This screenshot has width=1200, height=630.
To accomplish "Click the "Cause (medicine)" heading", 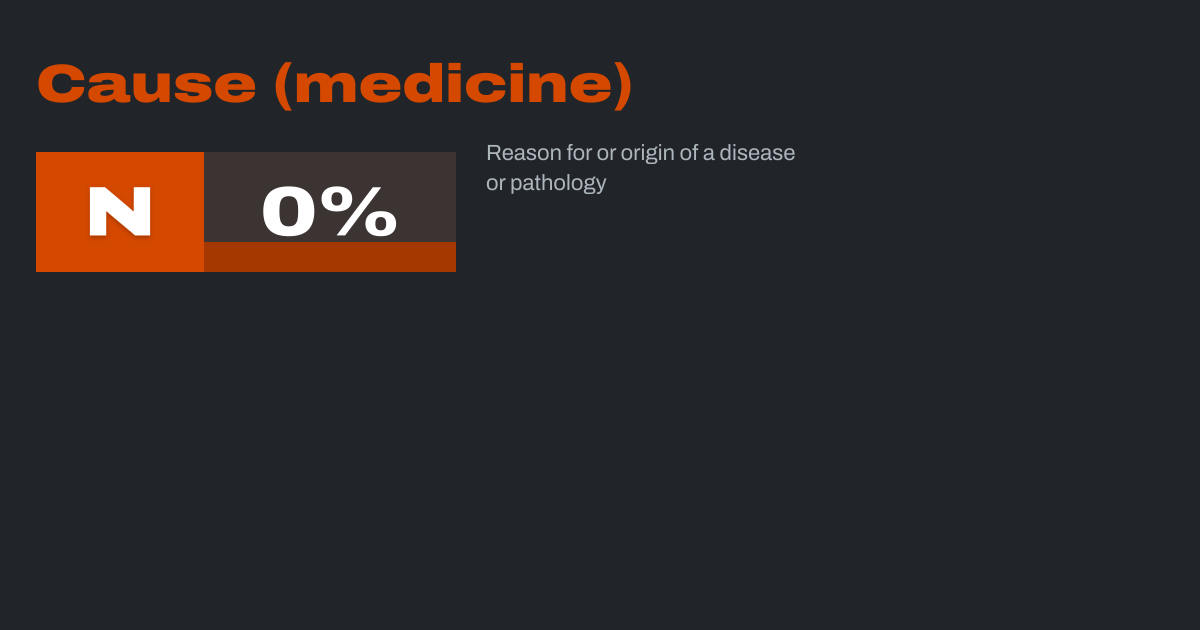I will pyautogui.click(x=334, y=84).
